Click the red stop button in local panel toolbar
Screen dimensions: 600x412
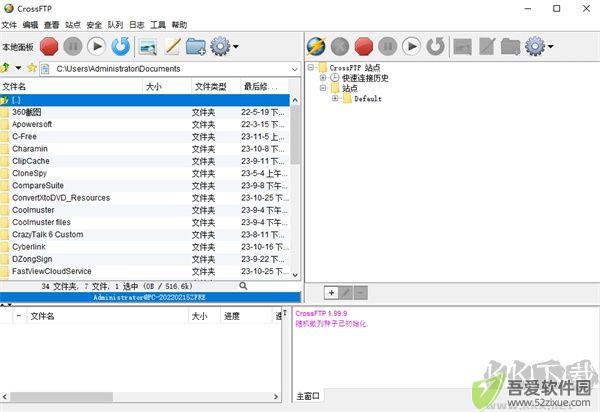[x=49, y=46]
